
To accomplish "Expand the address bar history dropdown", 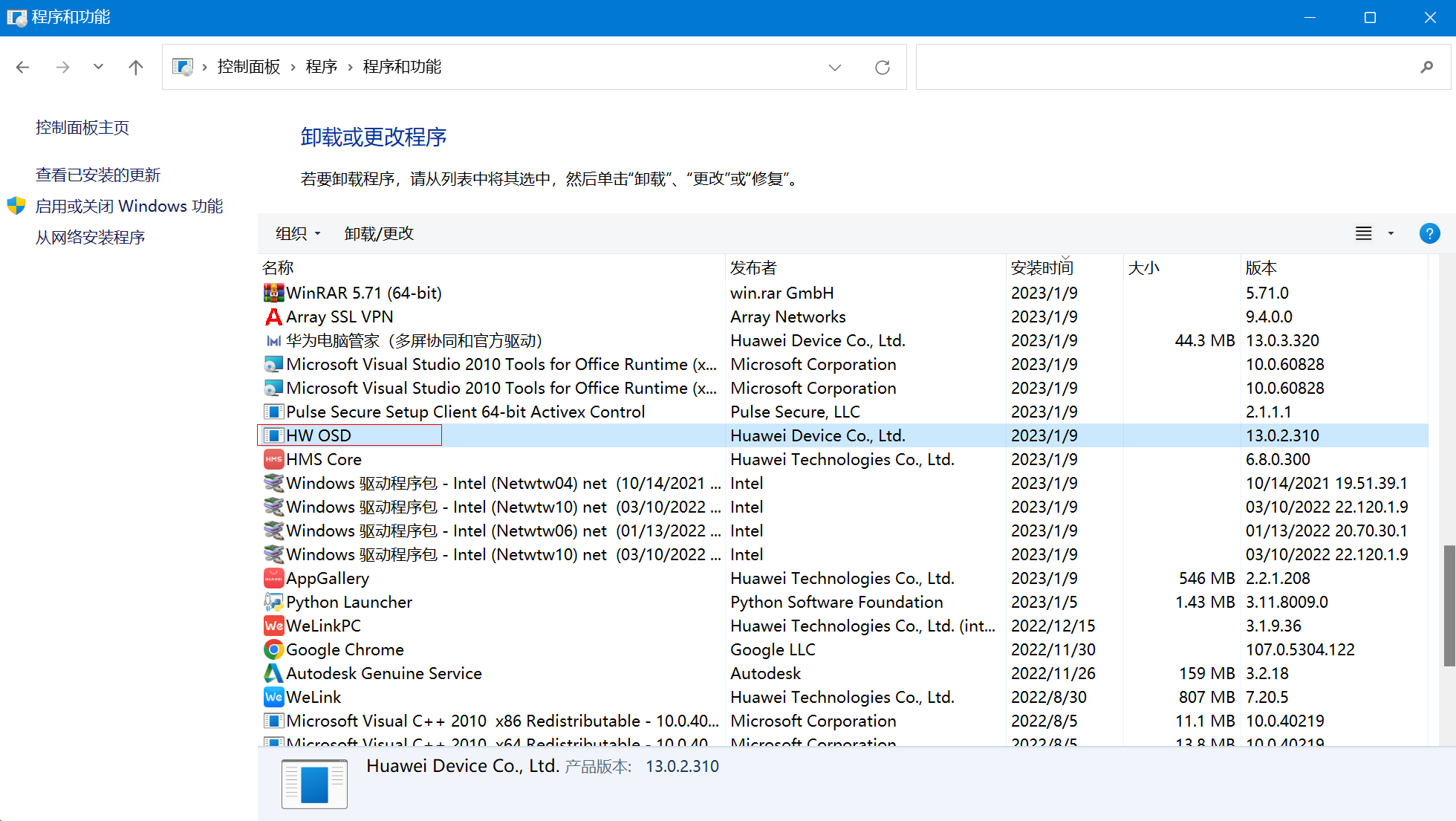I will coord(835,68).
